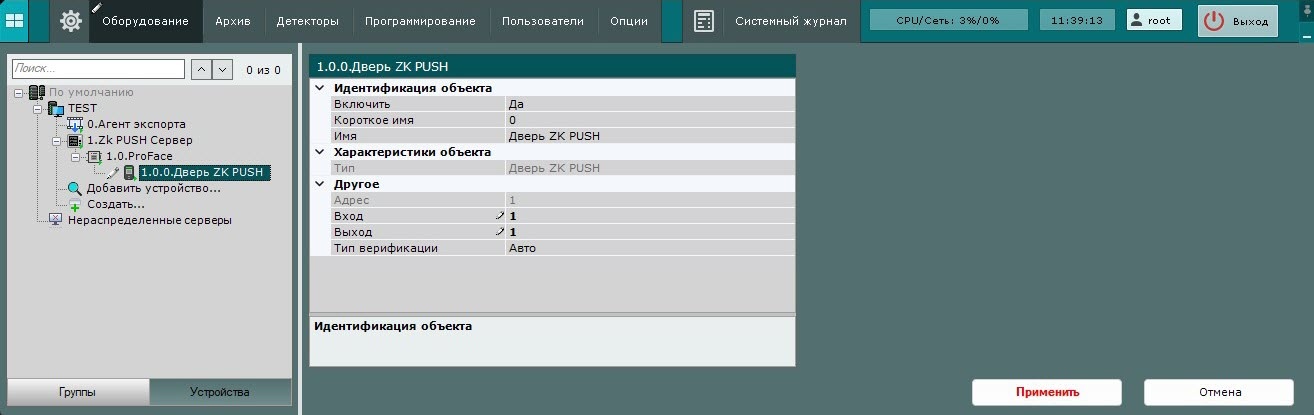Collapse the Другое properties section
The width and height of the screenshot is (1314, 415).
(319, 184)
